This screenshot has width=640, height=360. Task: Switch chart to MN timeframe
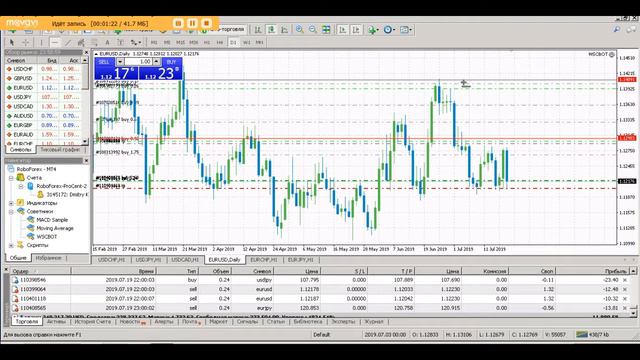click(x=260, y=42)
